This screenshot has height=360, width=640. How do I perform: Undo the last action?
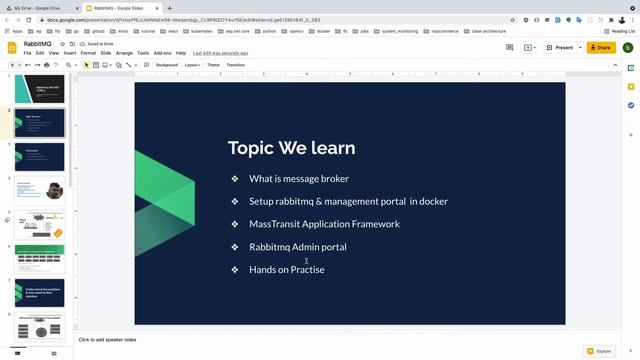point(28,65)
